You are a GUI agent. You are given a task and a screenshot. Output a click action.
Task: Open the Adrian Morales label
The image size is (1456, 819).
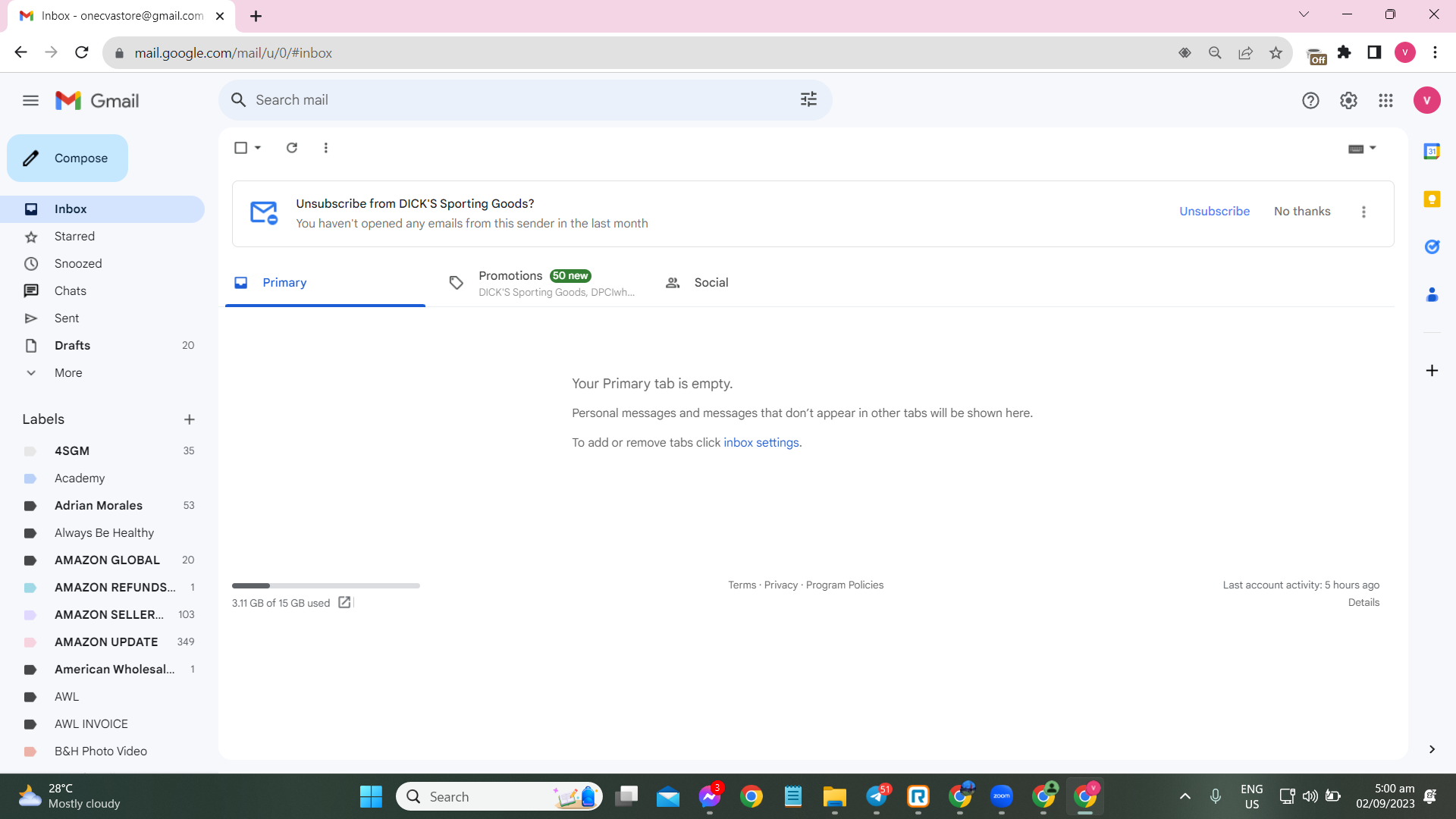point(102,505)
